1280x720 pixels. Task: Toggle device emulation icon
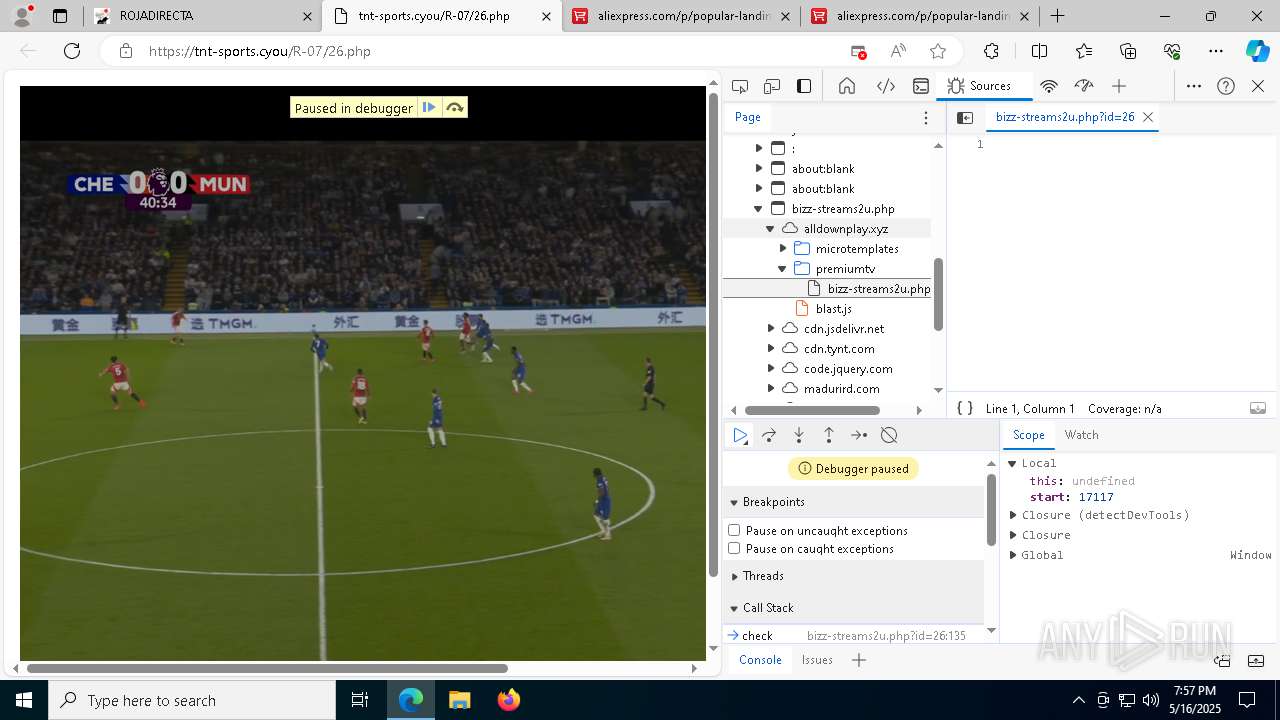point(772,86)
